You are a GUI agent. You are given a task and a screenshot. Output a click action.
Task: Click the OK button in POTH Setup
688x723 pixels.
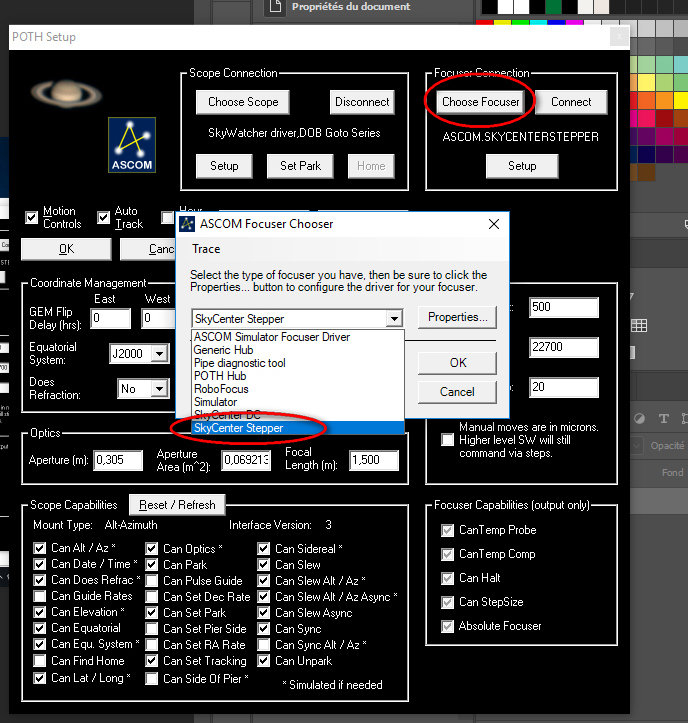pyautogui.click(x=66, y=249)
